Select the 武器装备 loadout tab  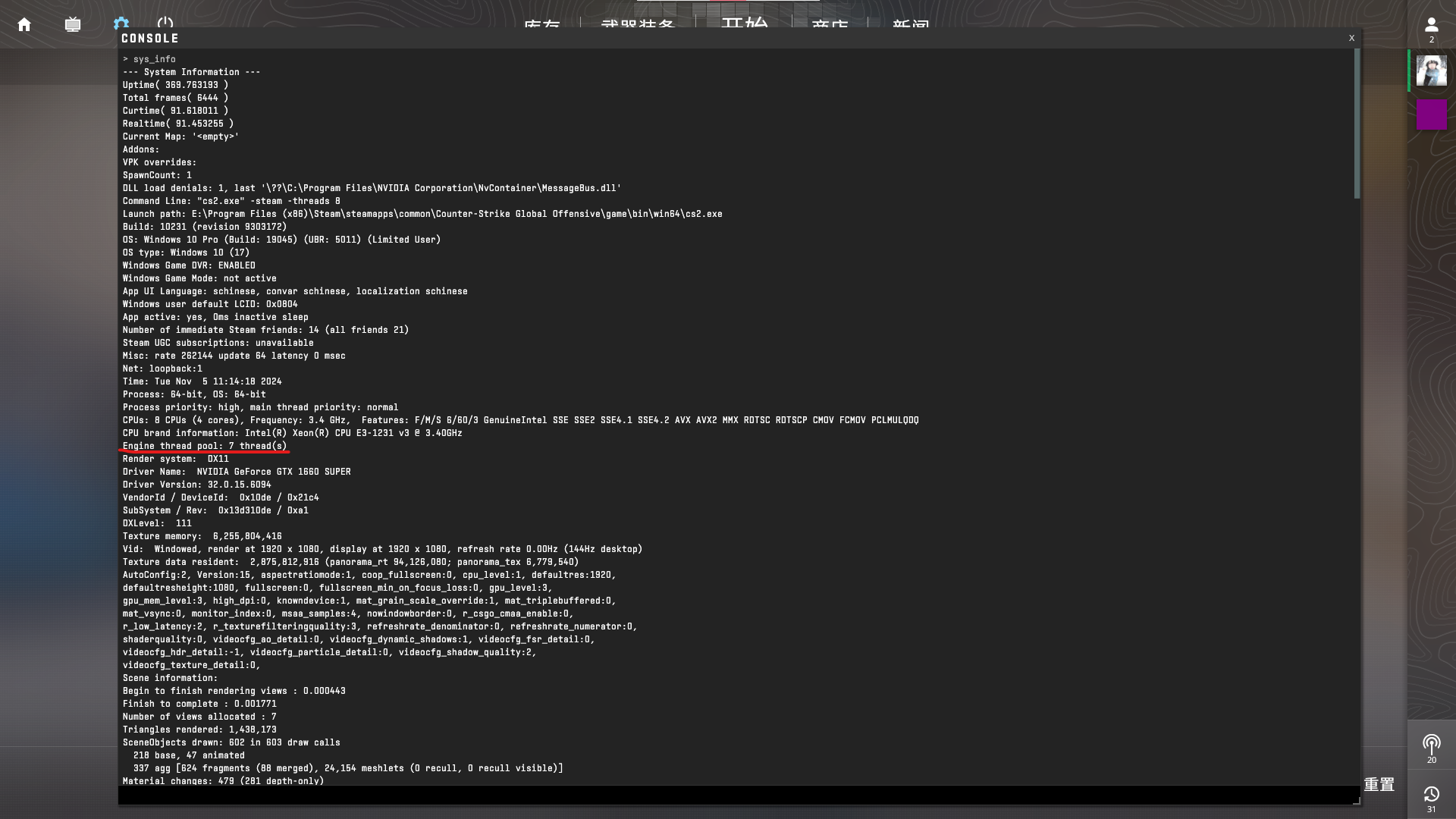point(637,24)
